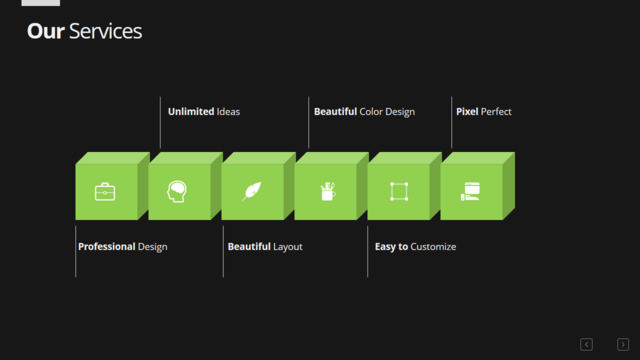The height and width of the screenshot is (360, 640).
Task: Click the Our Services heading
Action: [84, 31]
